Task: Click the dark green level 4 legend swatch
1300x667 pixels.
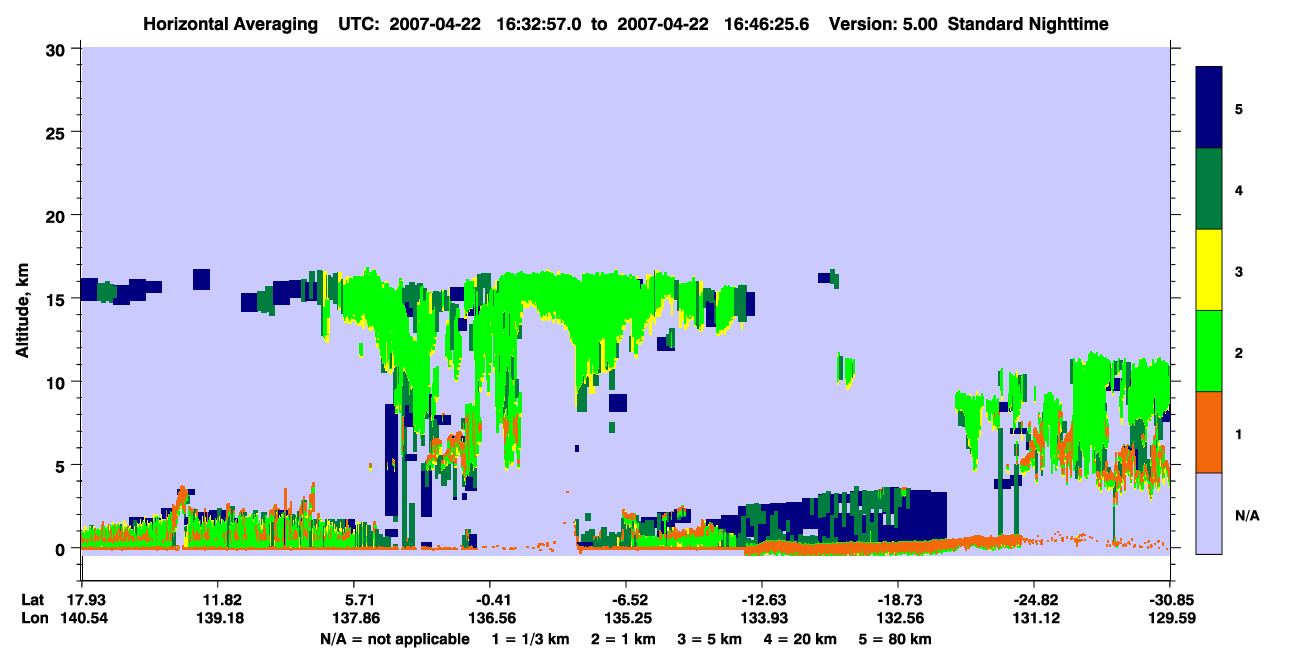Action: click(1209, 189)
